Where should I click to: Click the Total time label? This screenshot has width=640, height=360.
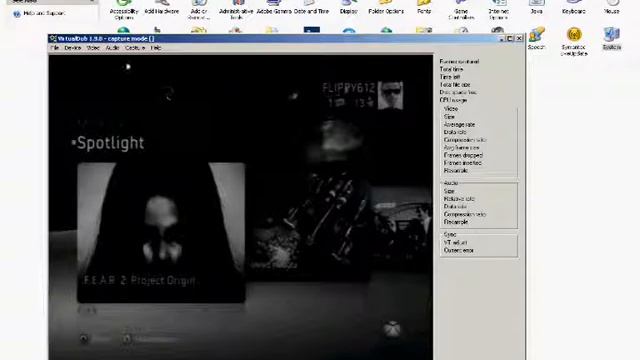451,69
